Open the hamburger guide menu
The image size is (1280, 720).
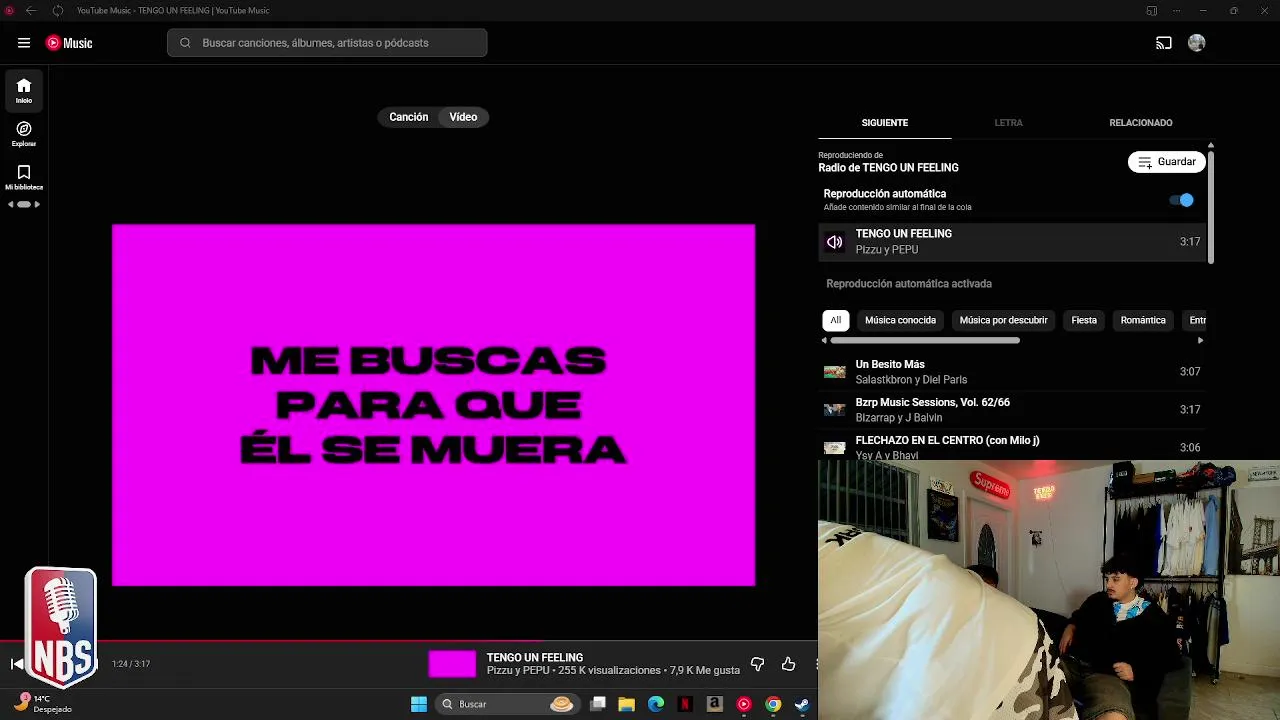(24, 43)
